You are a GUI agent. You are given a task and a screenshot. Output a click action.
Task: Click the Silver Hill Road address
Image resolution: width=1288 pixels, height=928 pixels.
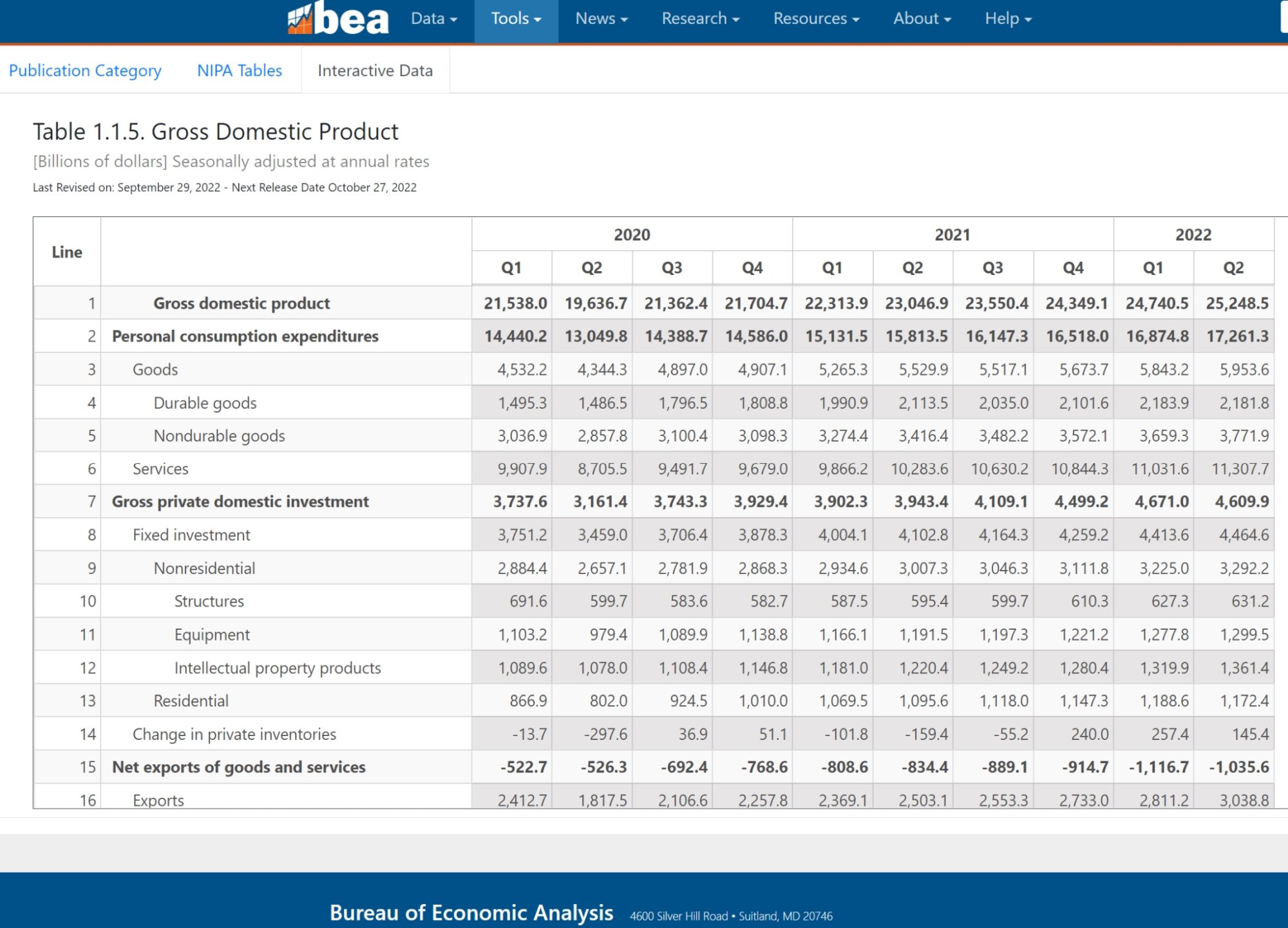pos(731,916)
